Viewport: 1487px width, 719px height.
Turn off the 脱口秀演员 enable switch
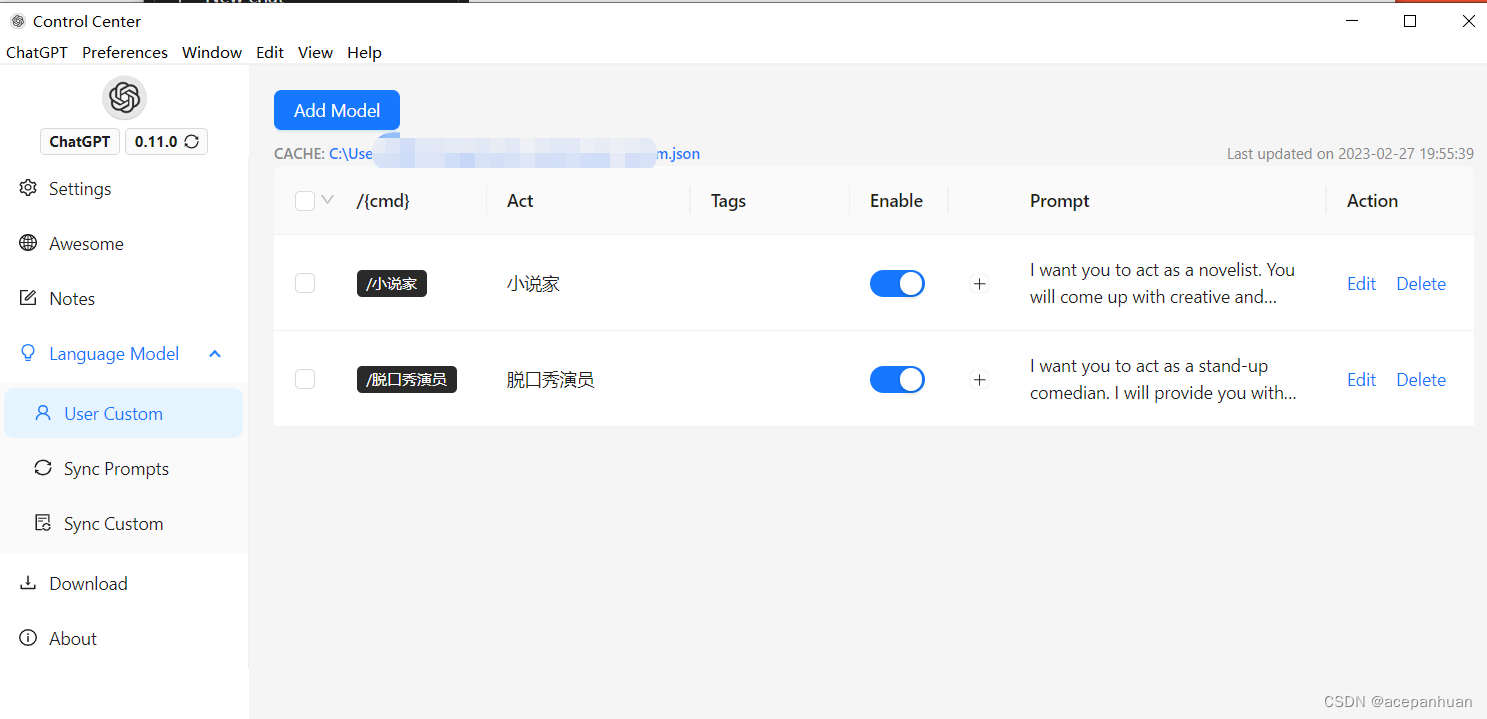click(897, 380)
